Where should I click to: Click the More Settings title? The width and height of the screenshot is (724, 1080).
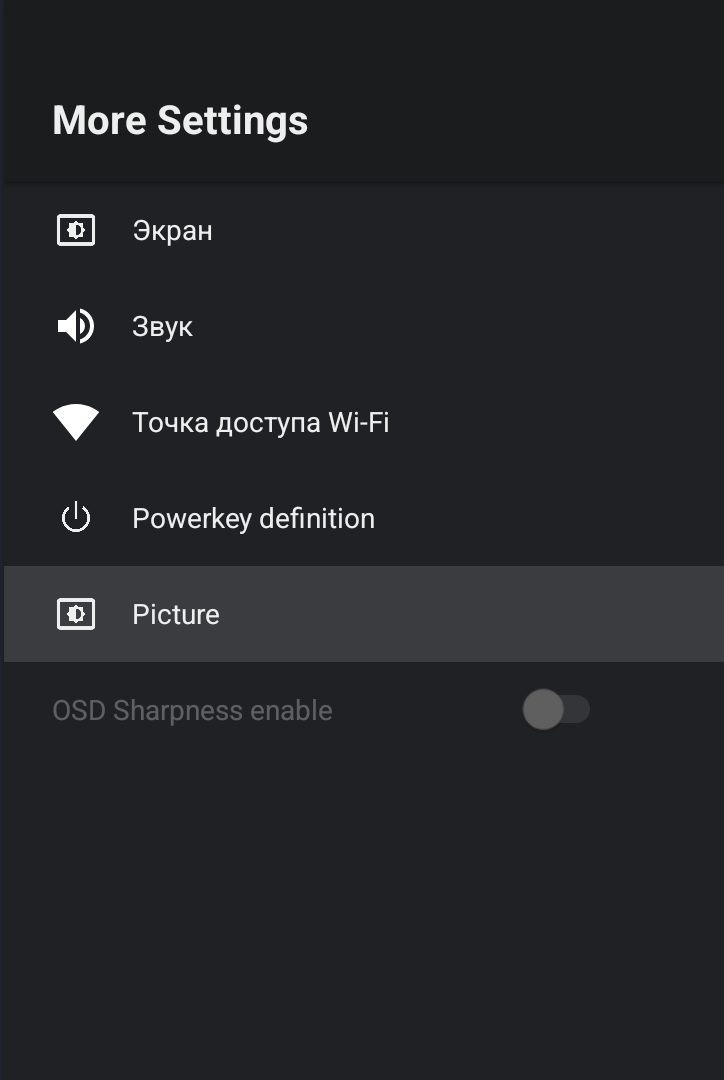(180, 121)
